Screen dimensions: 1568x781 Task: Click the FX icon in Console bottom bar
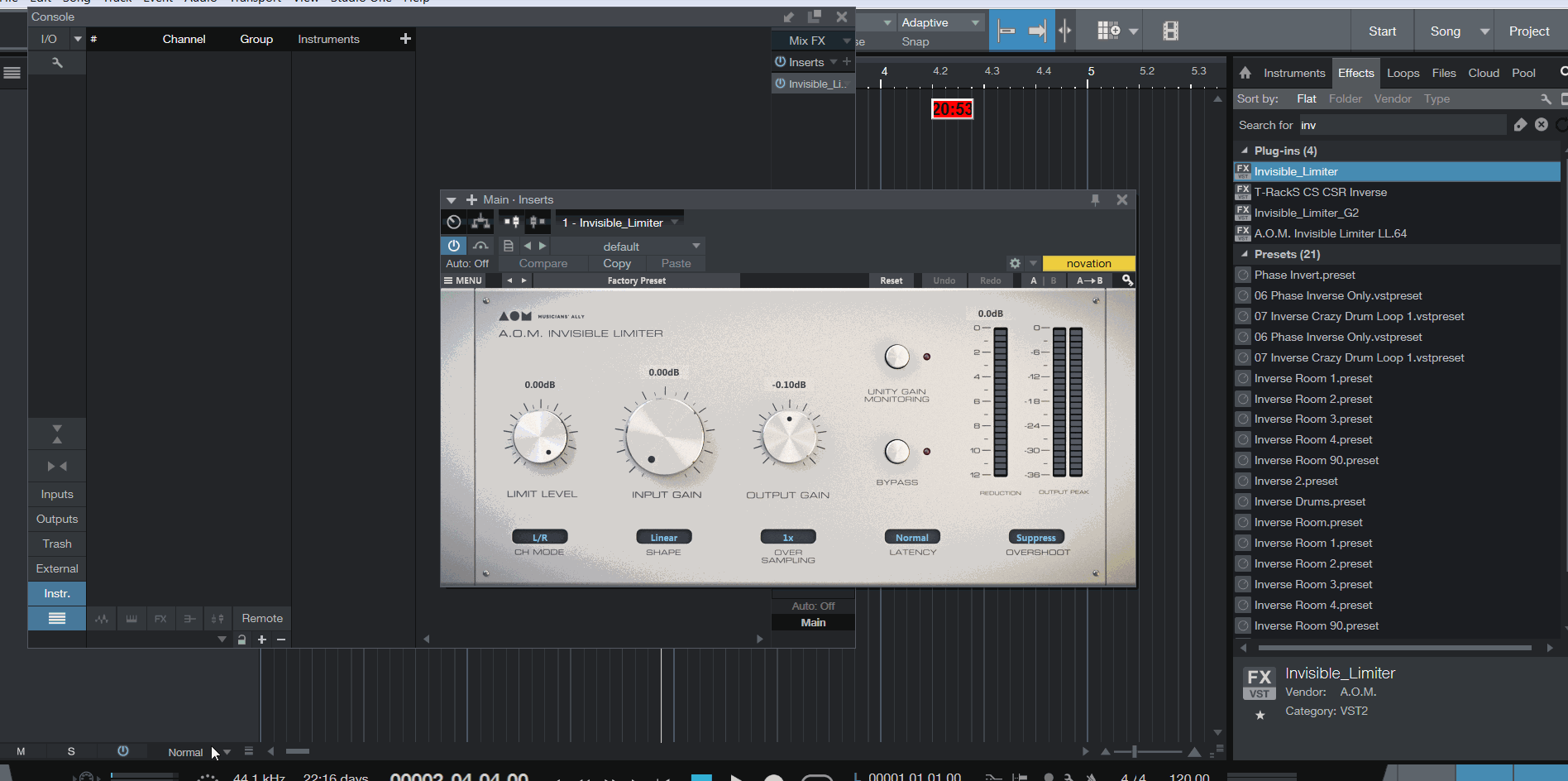(160, 618)
